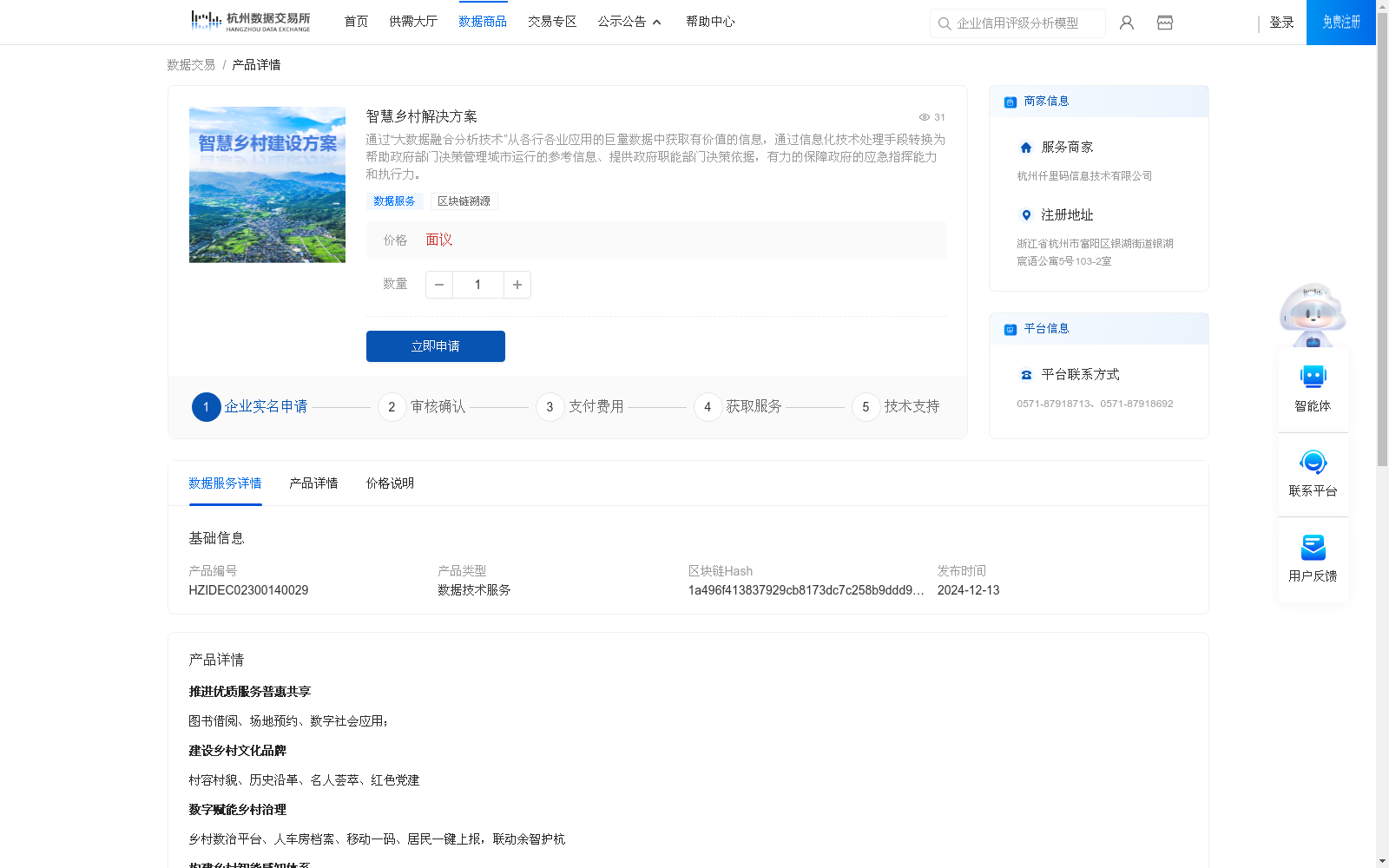1389x868 pixels.
Task: Click the Hangzhou Data Exchange logo
Action: 250,22
